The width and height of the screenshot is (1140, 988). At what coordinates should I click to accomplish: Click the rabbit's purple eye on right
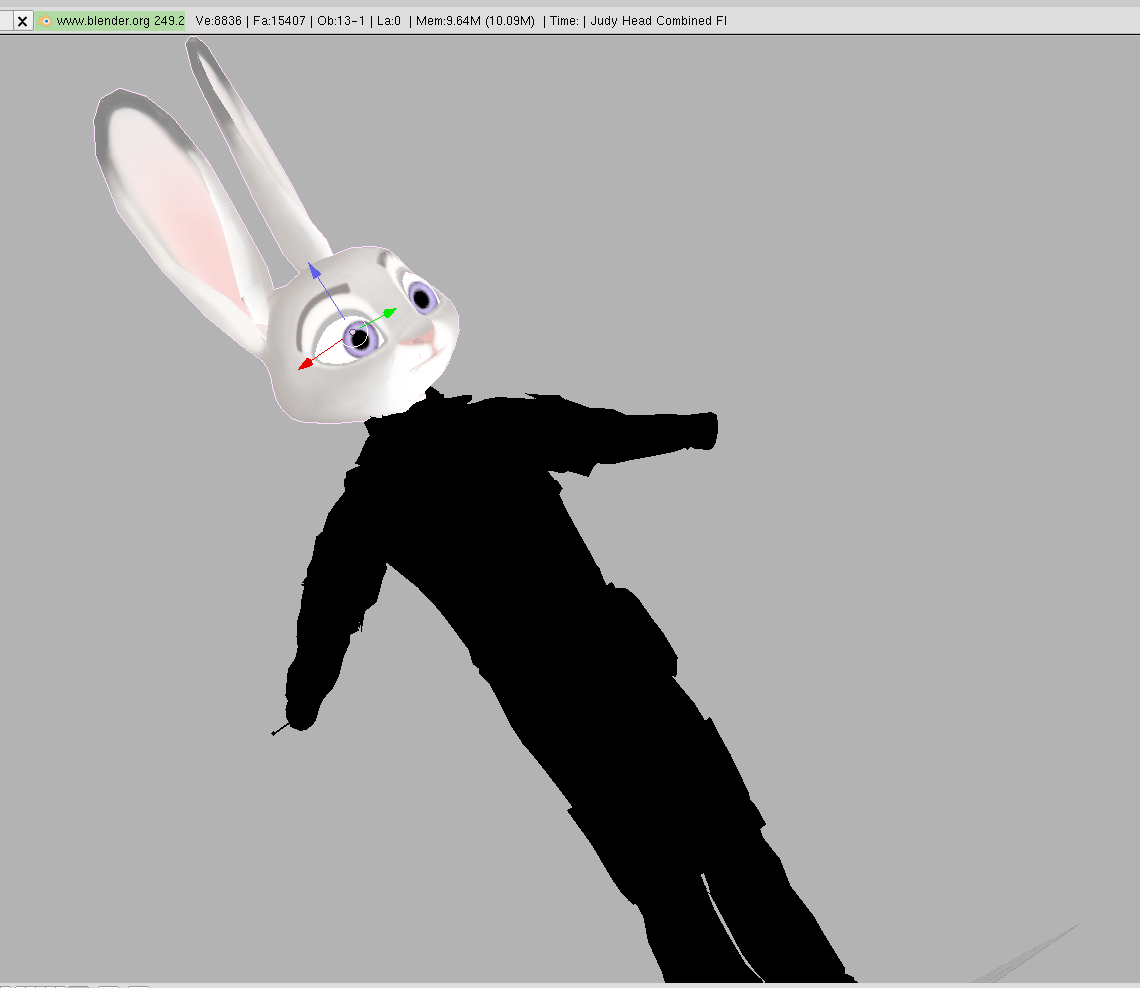[421, 296]
